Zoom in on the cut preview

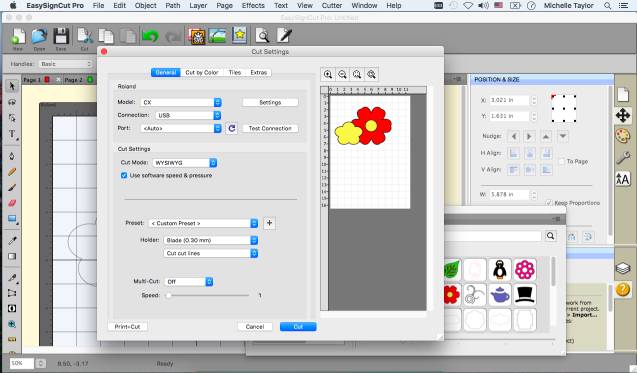pyautogui.click(x=328, y=74)
